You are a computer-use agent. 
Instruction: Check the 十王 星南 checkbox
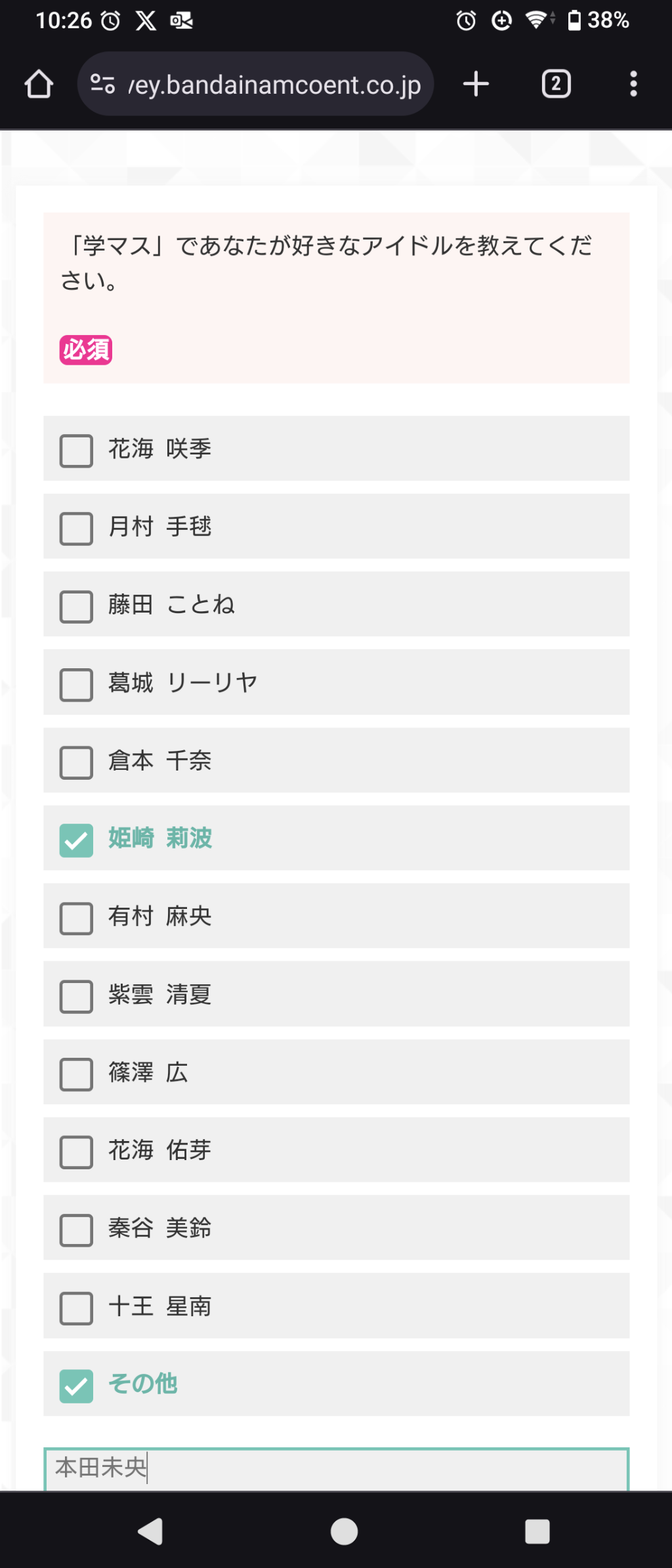pos(76,1308)
